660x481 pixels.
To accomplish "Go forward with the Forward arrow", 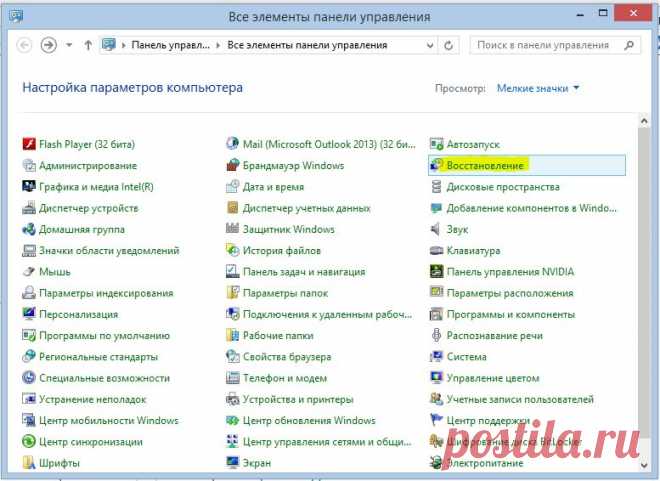I will pos(48,45).
